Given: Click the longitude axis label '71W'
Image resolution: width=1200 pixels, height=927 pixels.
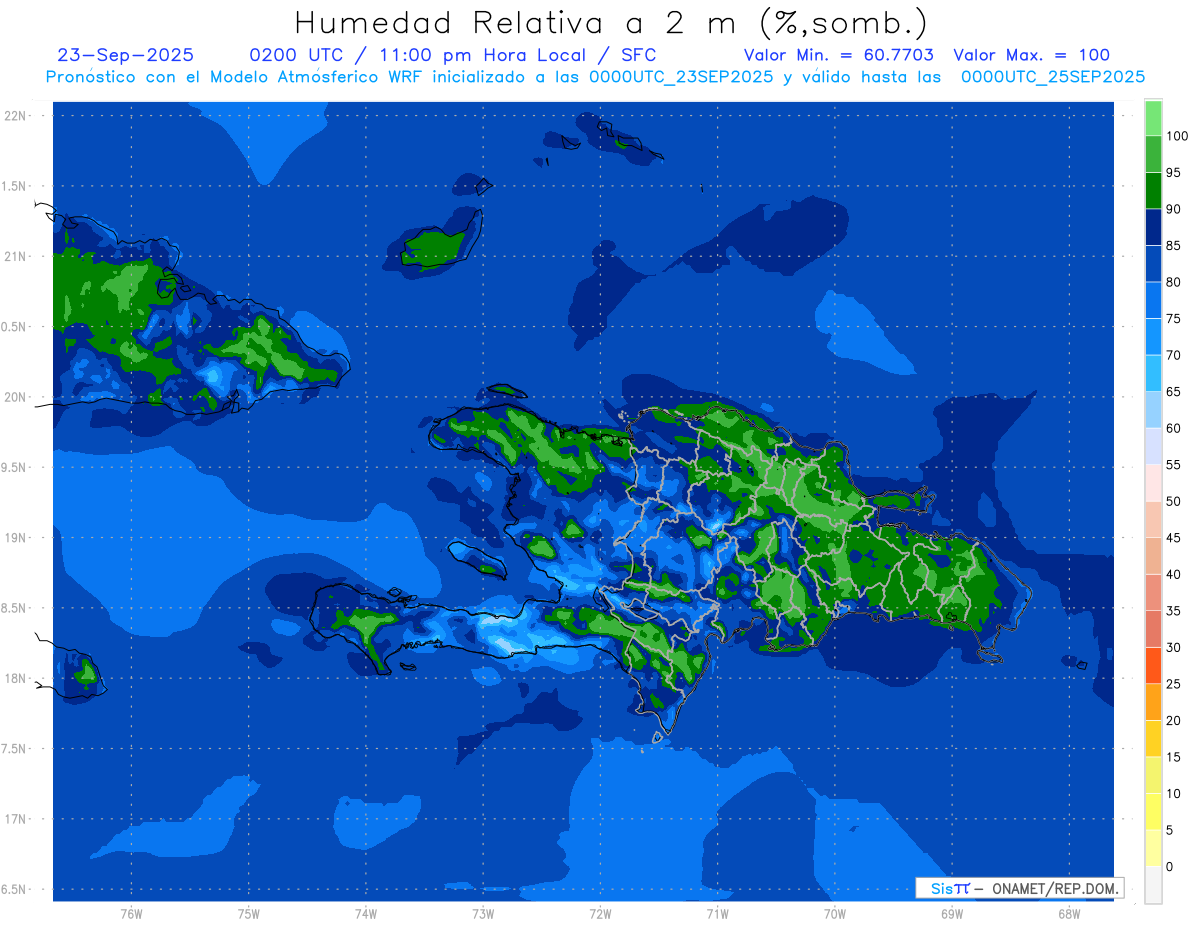Looking at the screenshot, I should pos(717,914).
